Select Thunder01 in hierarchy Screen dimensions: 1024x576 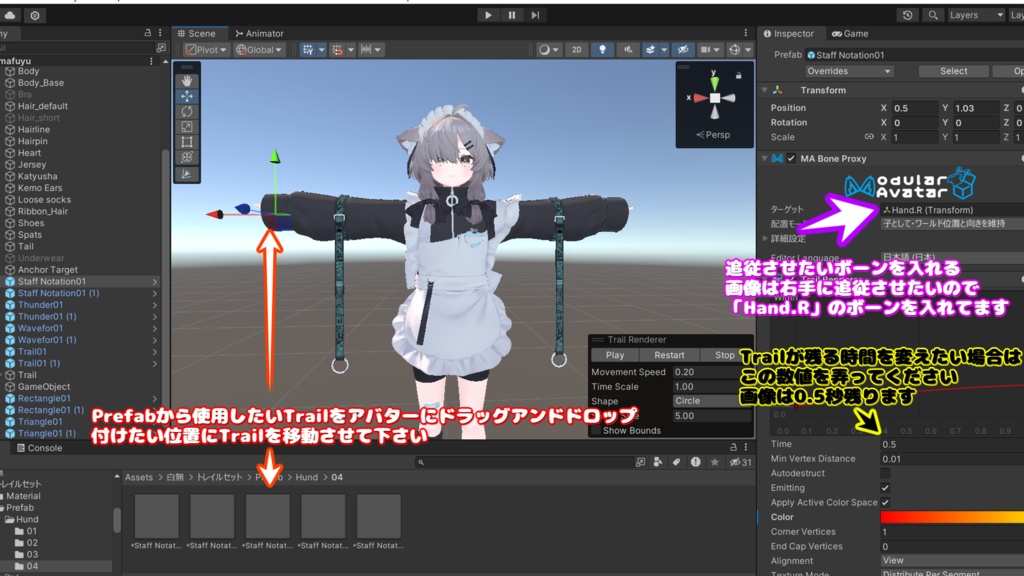tap(40, 305)
